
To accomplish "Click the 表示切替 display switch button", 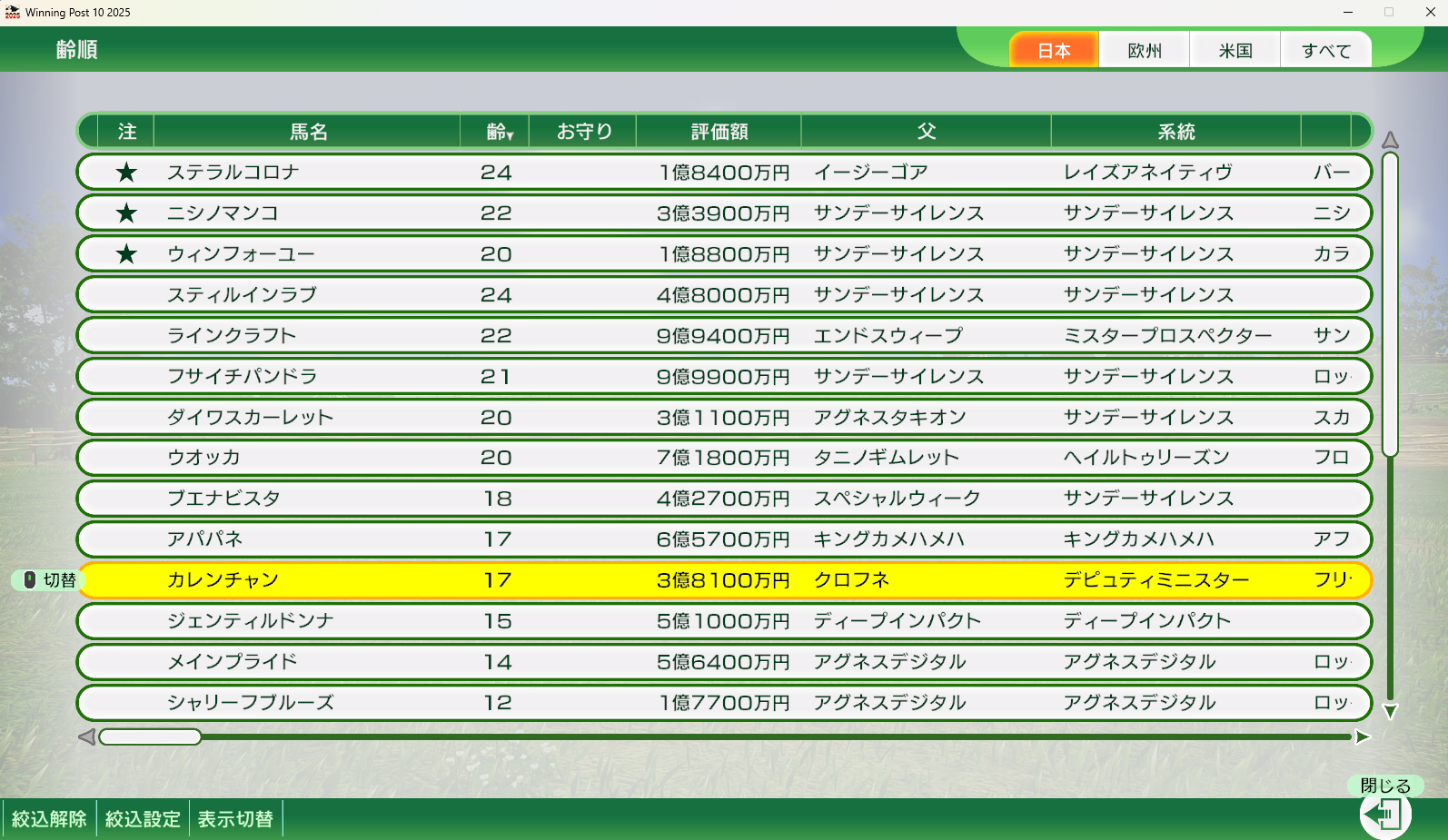I will click(x=235, y=819).
